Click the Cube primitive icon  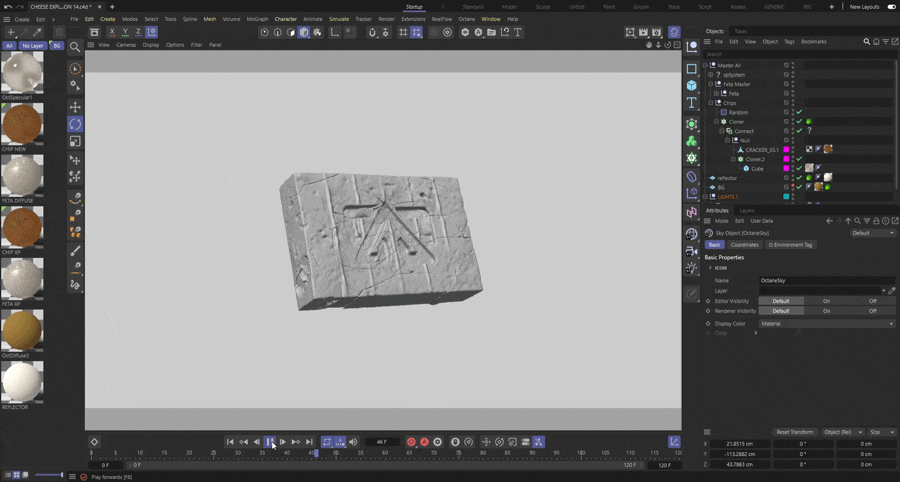coord(692,86)
